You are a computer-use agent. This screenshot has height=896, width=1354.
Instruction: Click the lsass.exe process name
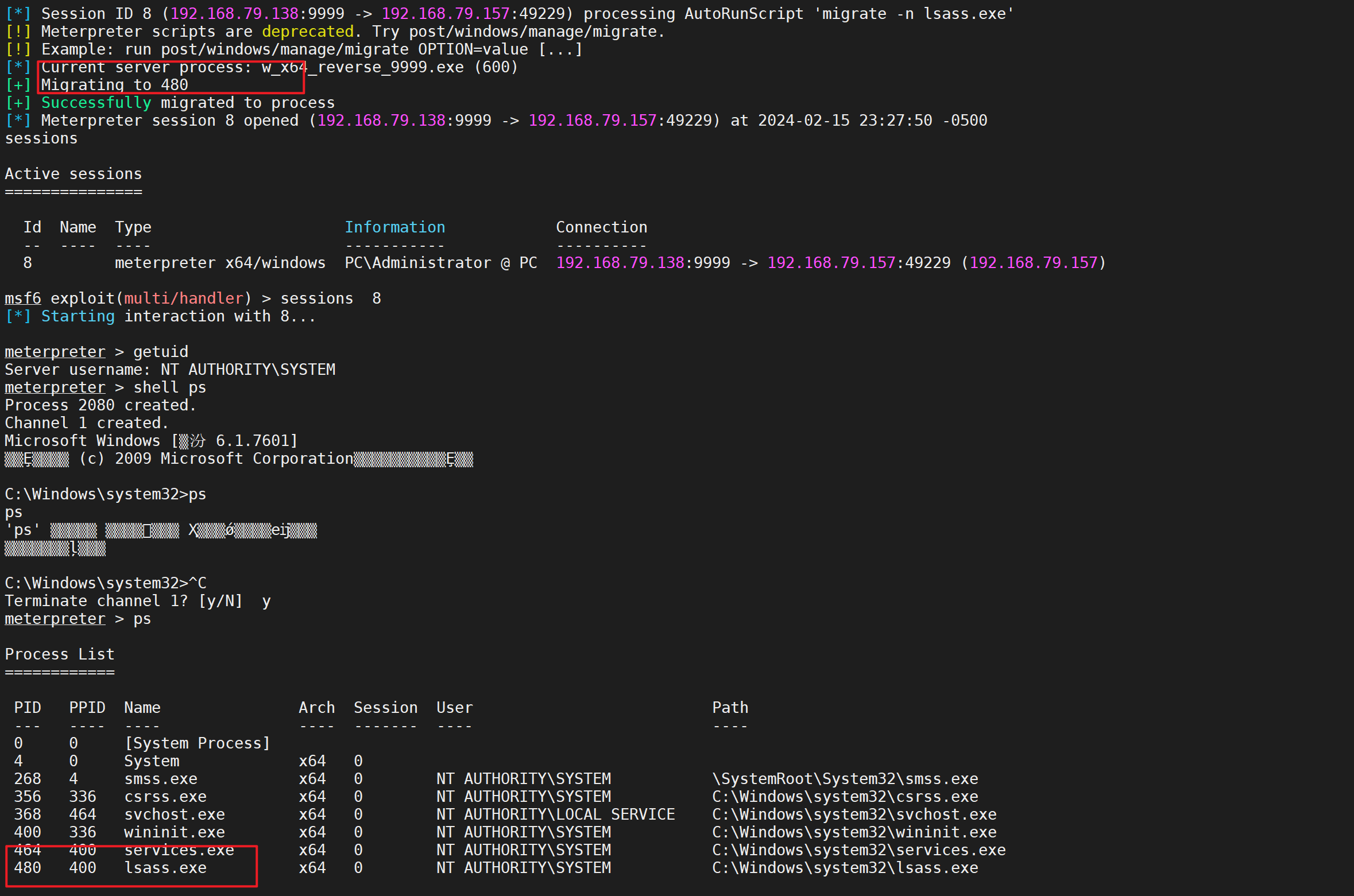pos(165,867)
